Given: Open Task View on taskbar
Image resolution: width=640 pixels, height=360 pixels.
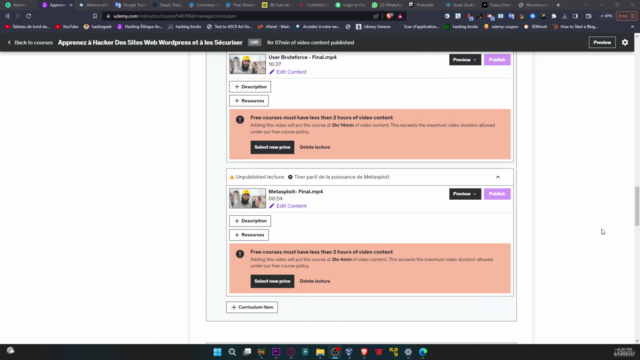Looking at the screenshot, I should pyautogui.click(x=247, y=352).
